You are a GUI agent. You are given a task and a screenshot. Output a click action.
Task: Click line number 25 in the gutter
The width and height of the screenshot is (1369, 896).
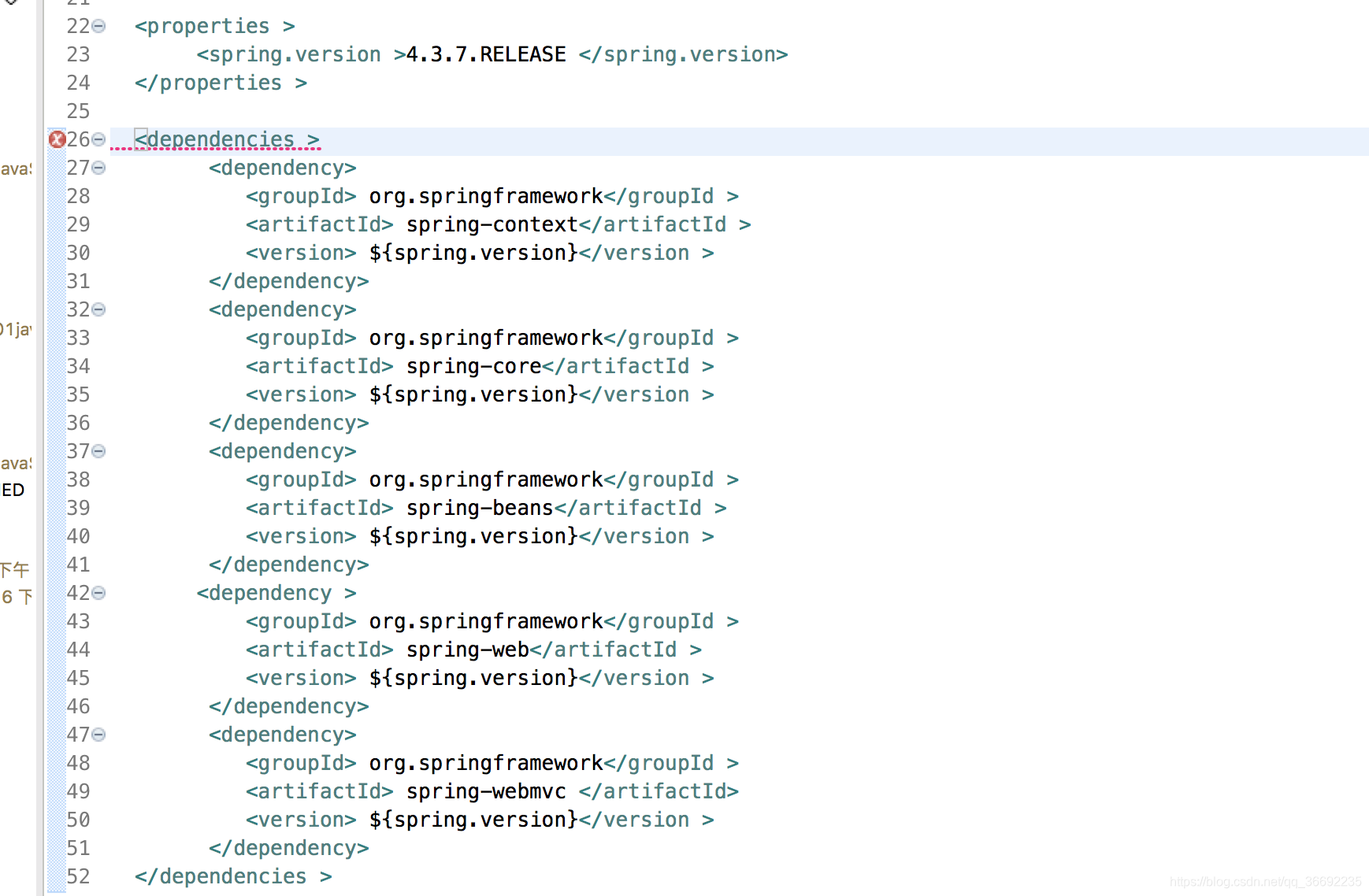click(x=78, y=111)
